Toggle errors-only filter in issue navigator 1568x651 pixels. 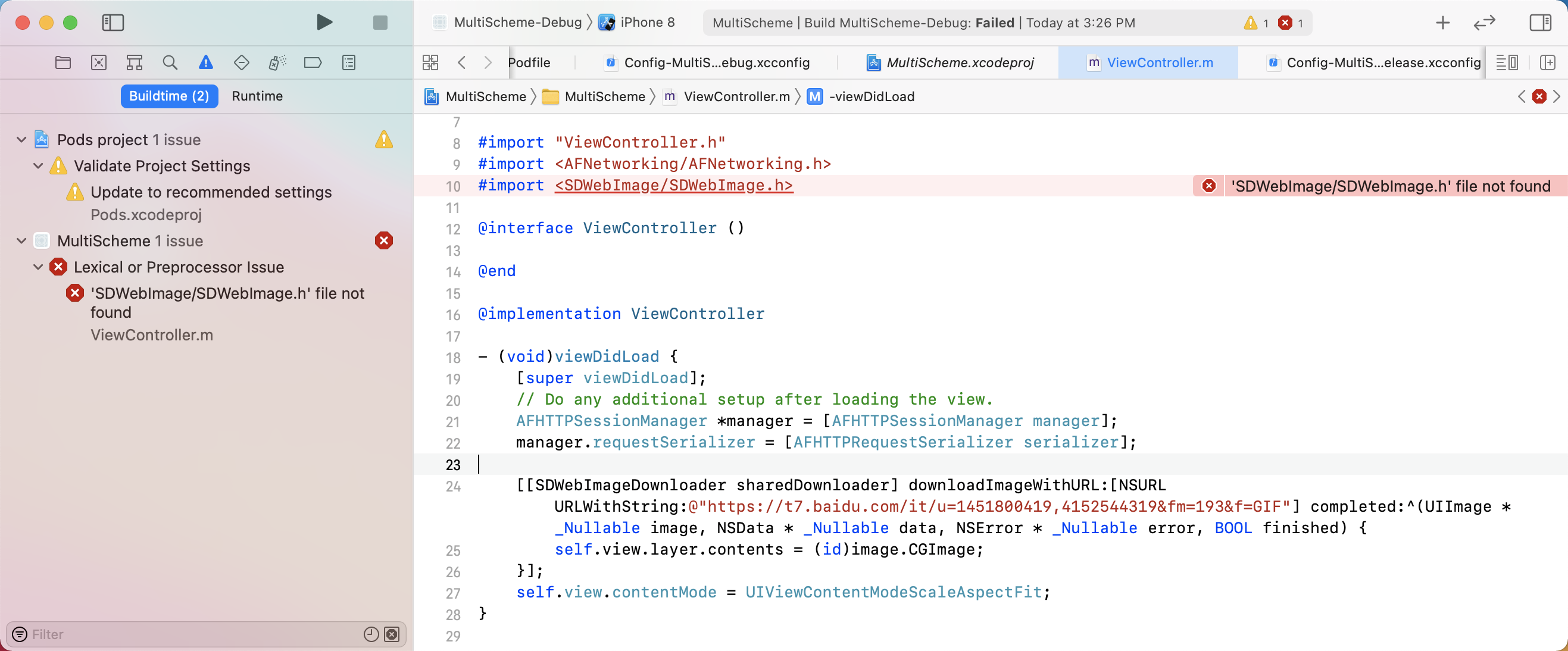pyautogui.click(x=393, y=634)
